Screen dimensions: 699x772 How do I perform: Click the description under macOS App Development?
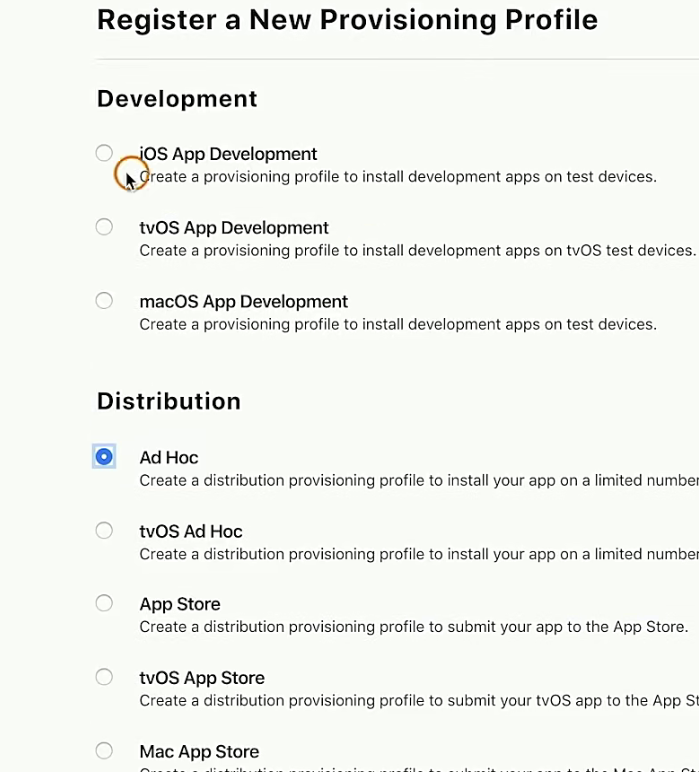point(398,324)
